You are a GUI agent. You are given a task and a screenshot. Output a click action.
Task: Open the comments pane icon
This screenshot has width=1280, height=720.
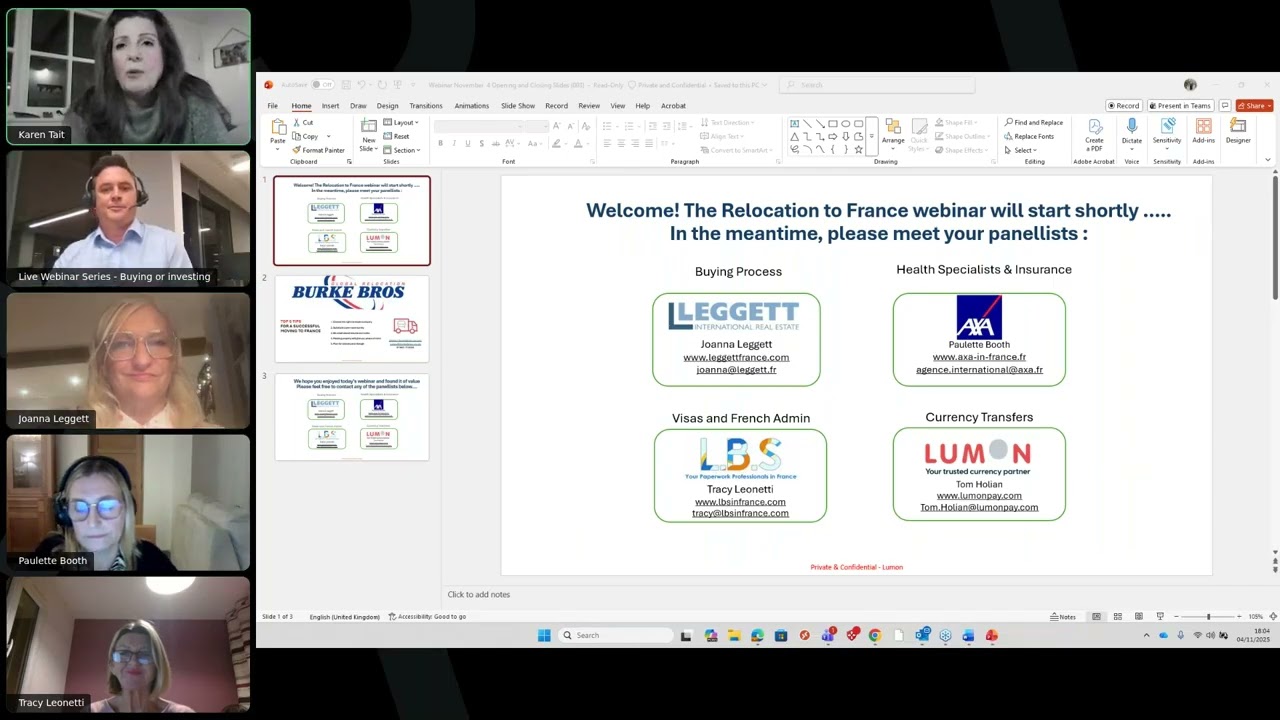(1225, 105)
